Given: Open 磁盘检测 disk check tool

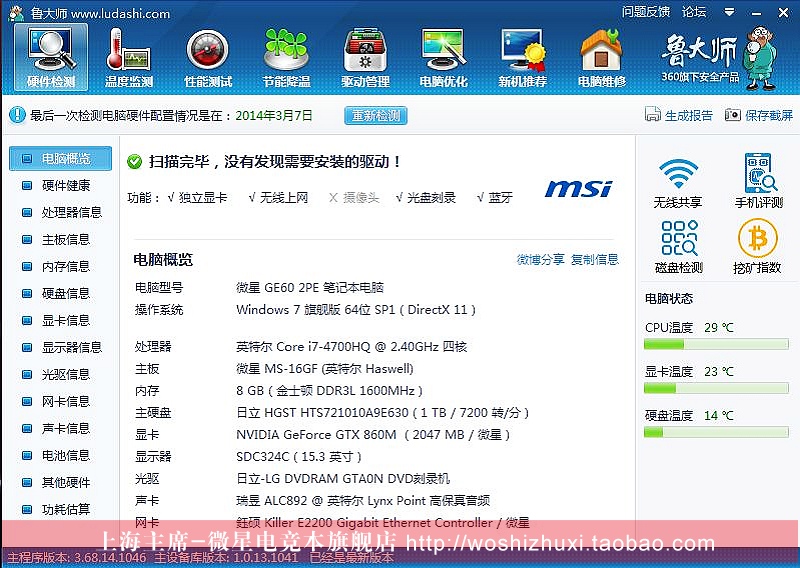Looking at the screenshot, I should [x=679, y=247].
